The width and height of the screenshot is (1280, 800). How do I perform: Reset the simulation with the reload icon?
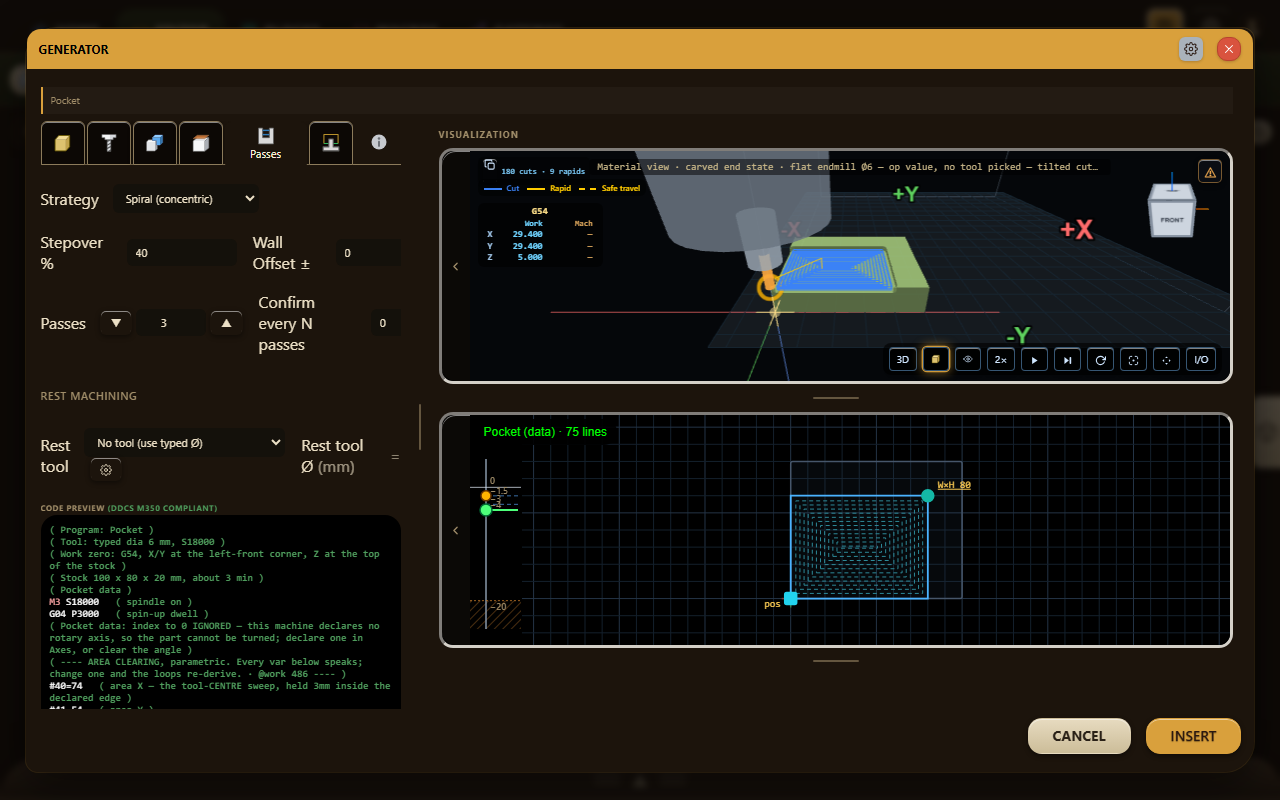(1101, 359)
